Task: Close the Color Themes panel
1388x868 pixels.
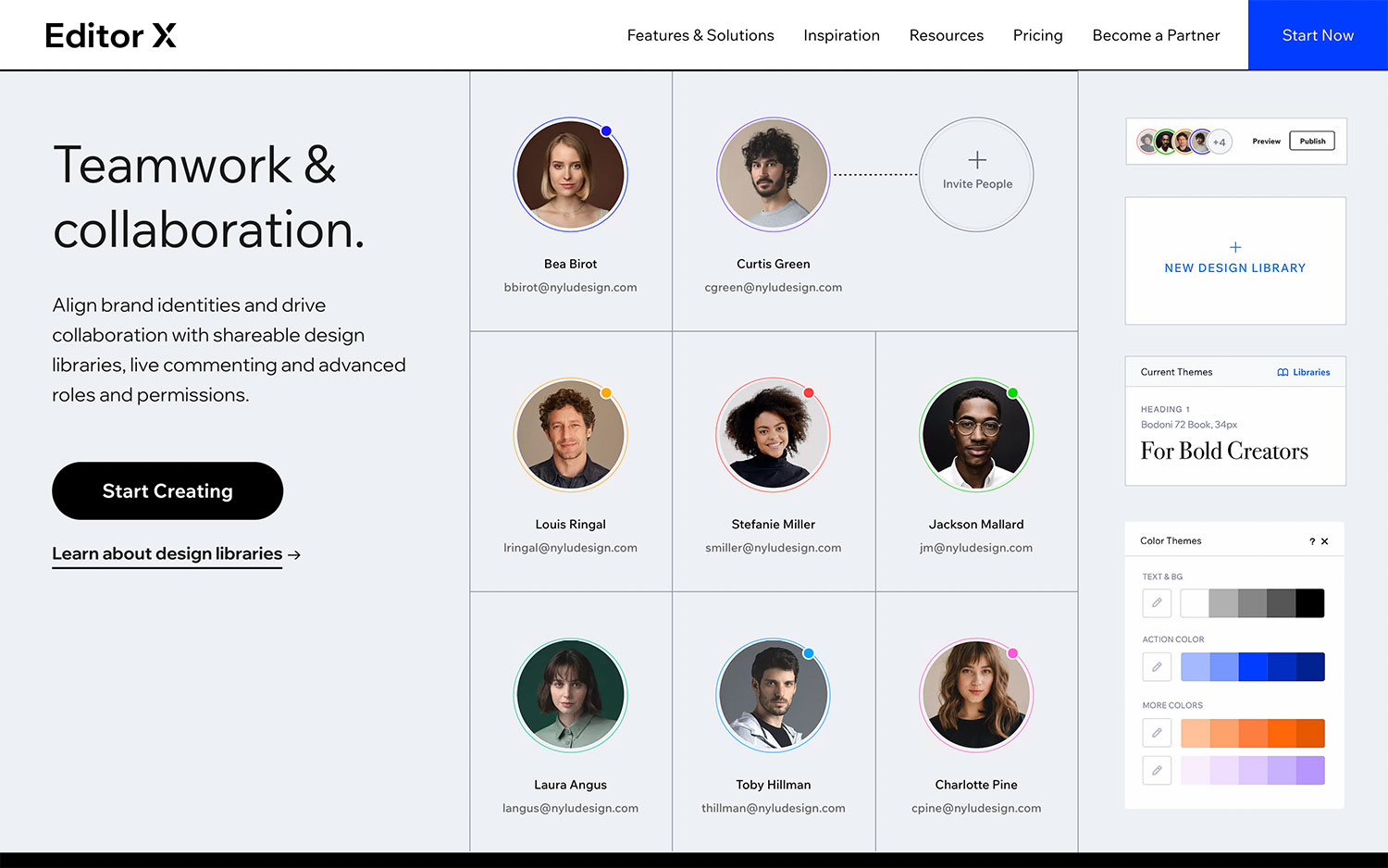Action: click(x=1325, y=541)
